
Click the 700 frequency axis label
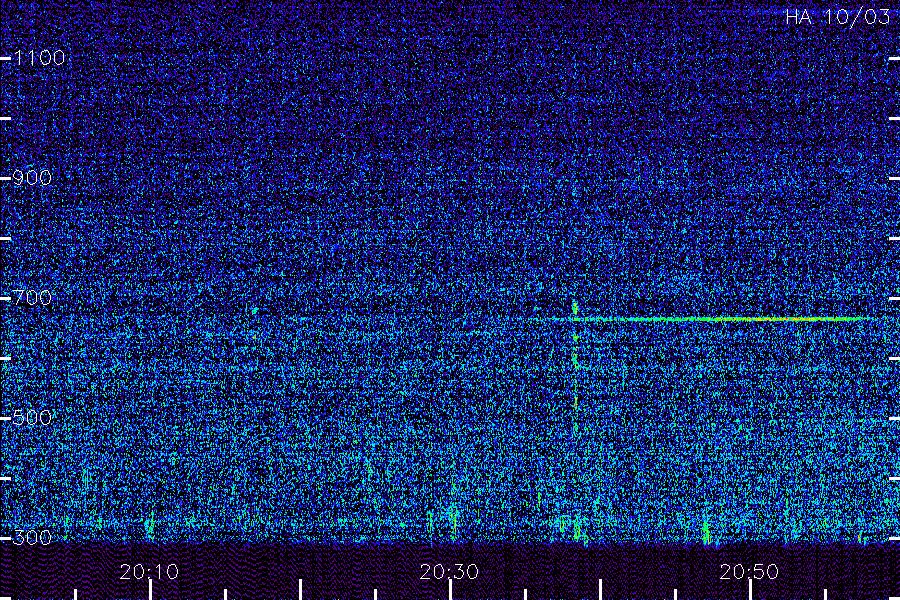[32, 298]
